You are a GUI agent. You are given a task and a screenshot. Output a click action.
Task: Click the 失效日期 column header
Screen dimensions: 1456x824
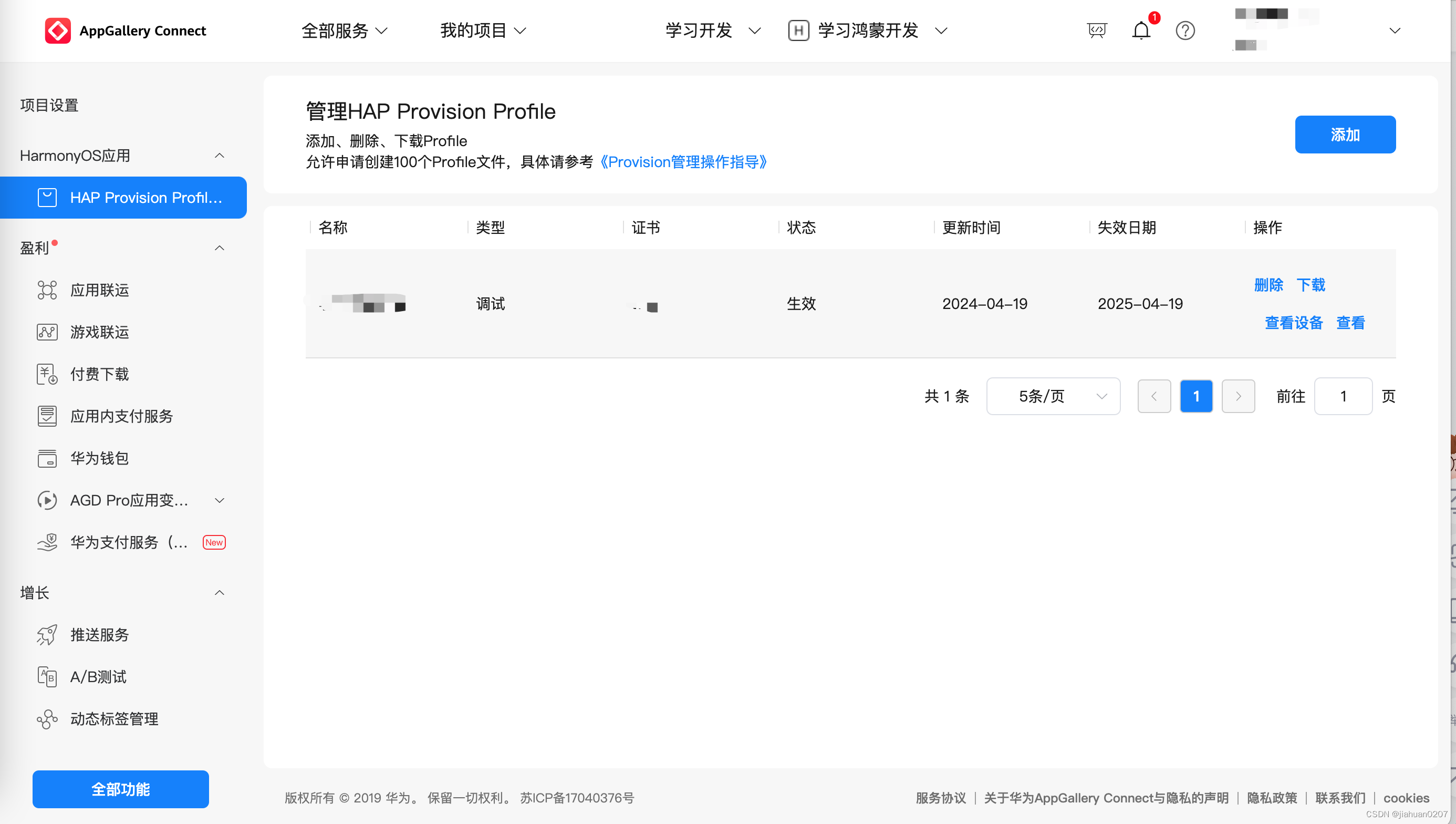pyautogui.click(x=1127, y=228)
